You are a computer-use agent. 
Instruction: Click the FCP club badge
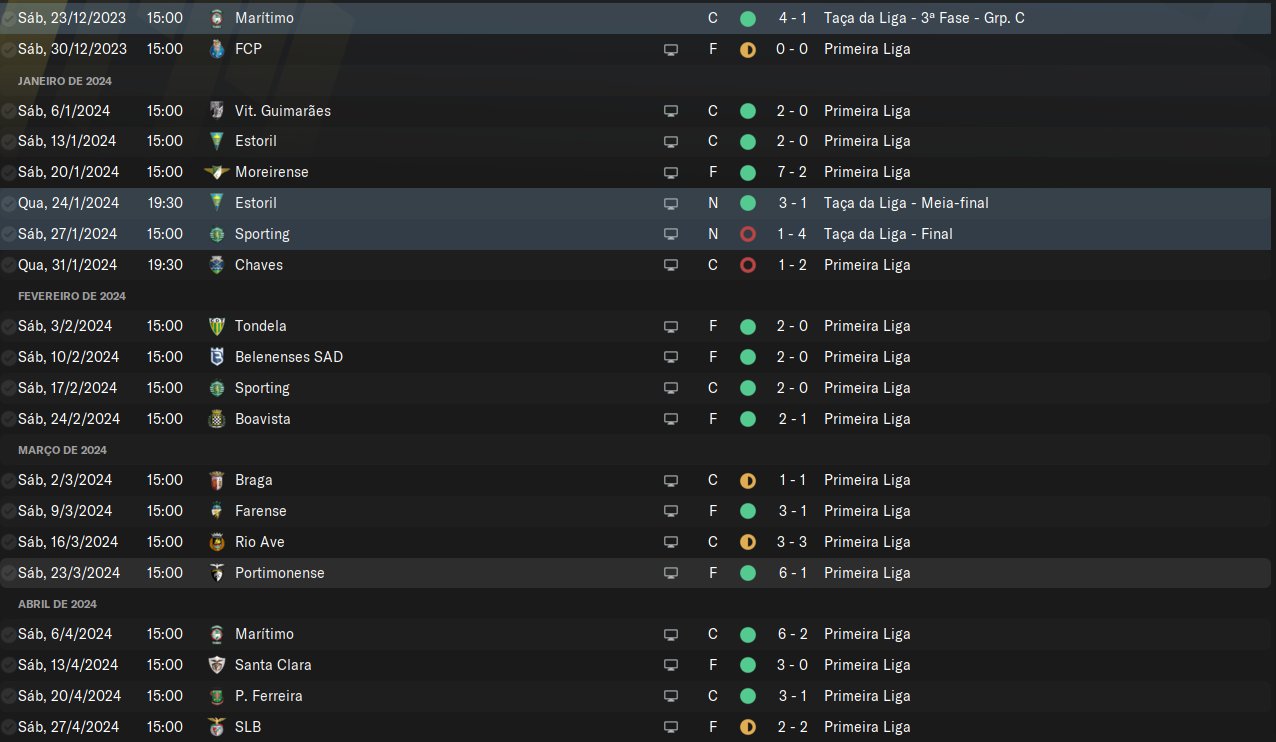(217, 49)
